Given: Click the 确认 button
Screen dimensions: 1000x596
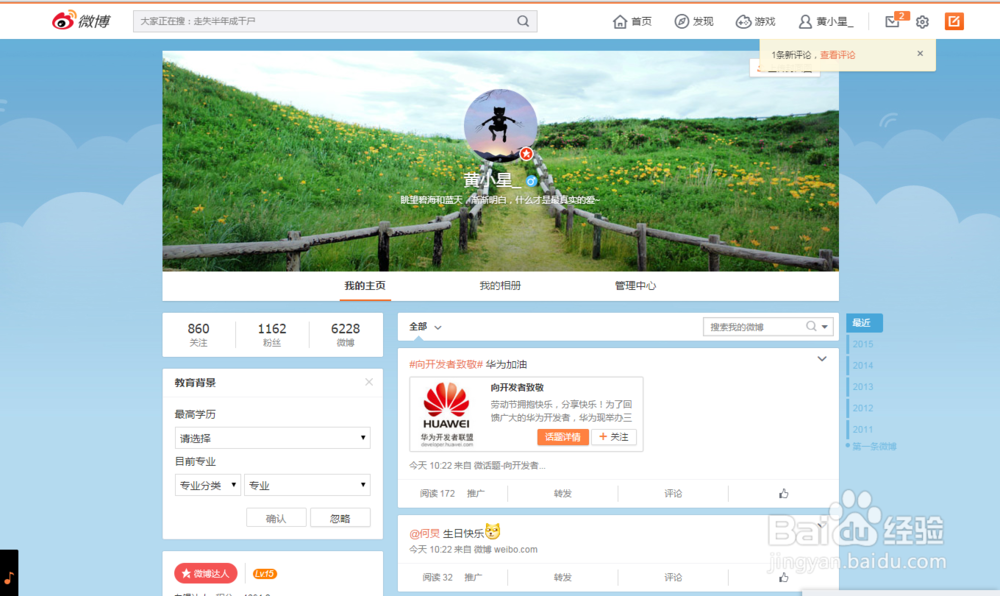Looking at the screenshot, I should [x=276, y=518].
